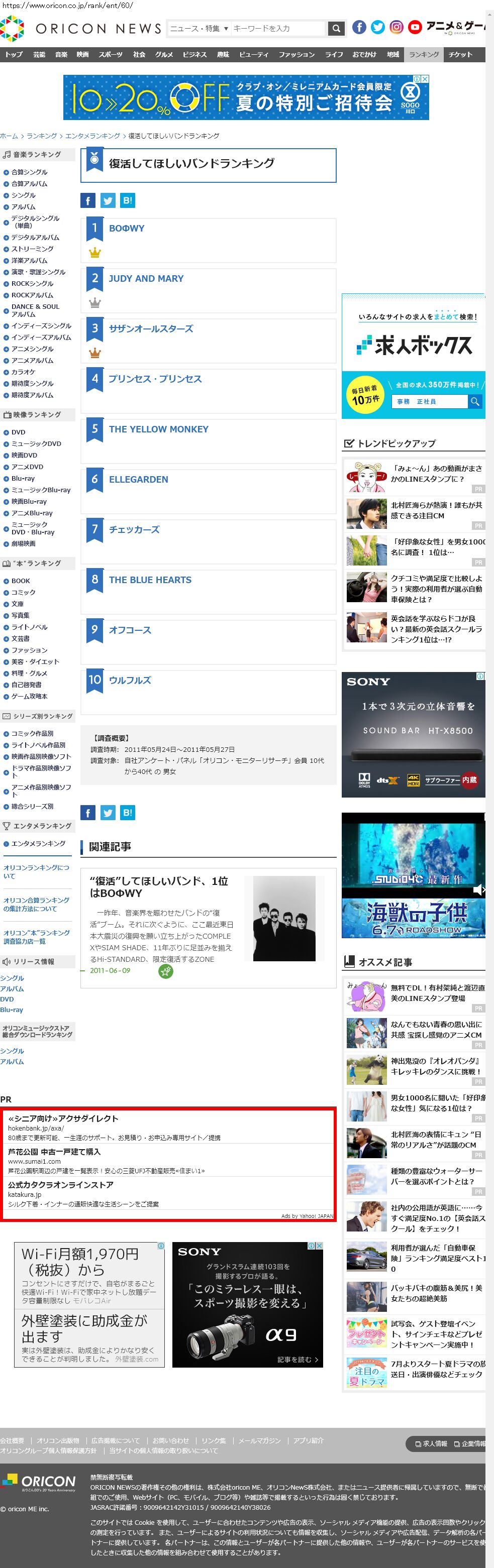Select 総合シリーズ別 in the series ranking sidebar
Image resolution: width=494 pixels, height=1568 pixels.
(x=32, y=807)
